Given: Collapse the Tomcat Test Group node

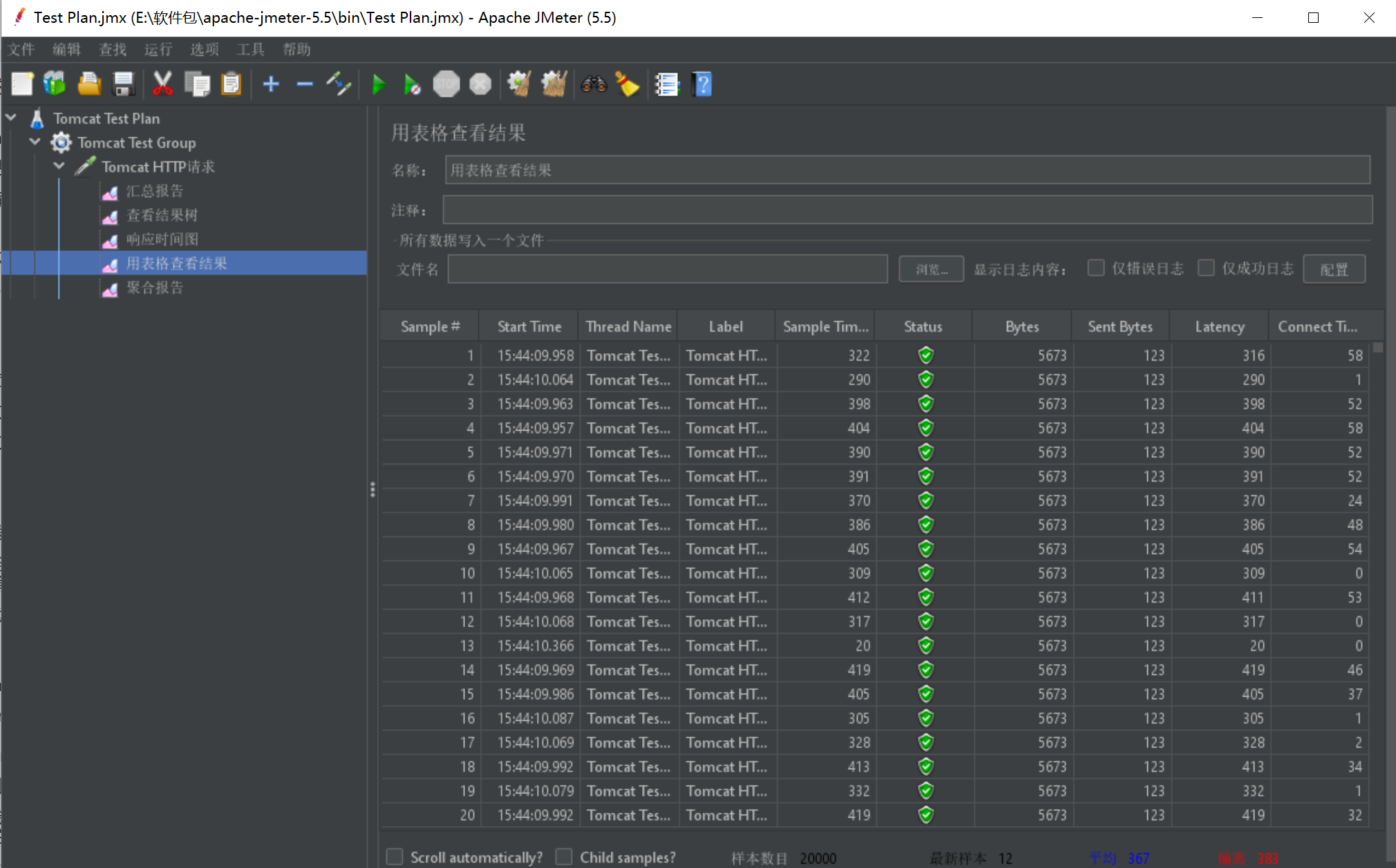Looking at the screenshot, I should pos(35,142).
